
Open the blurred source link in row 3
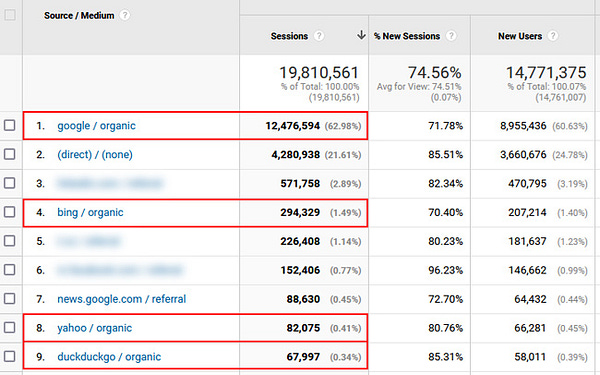click(109, 184)
